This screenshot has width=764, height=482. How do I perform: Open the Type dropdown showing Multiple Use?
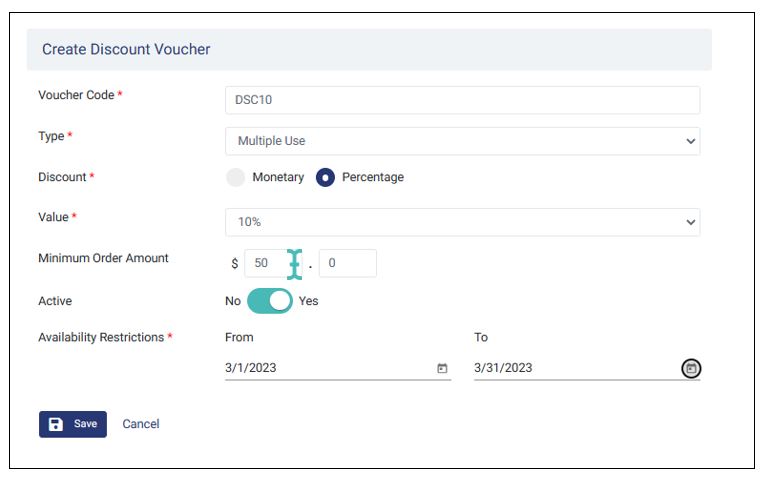point(462,141)
